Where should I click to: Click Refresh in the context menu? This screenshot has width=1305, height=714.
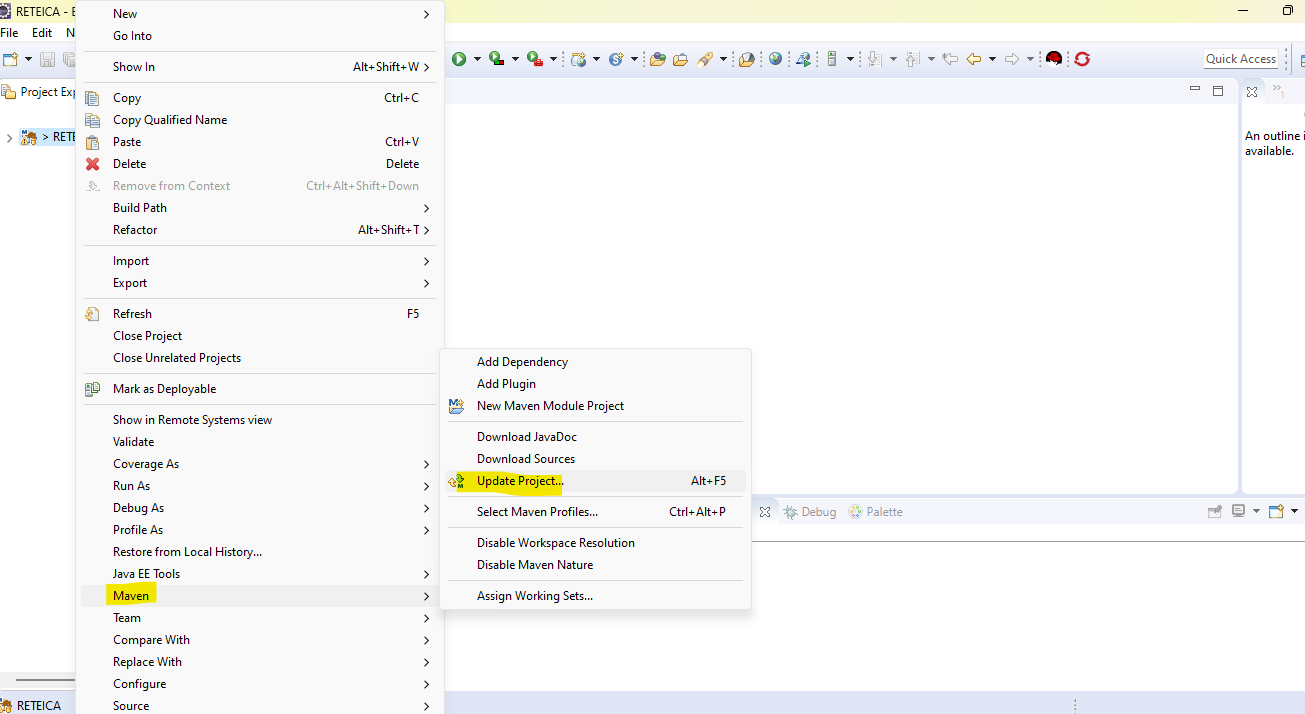132,314
